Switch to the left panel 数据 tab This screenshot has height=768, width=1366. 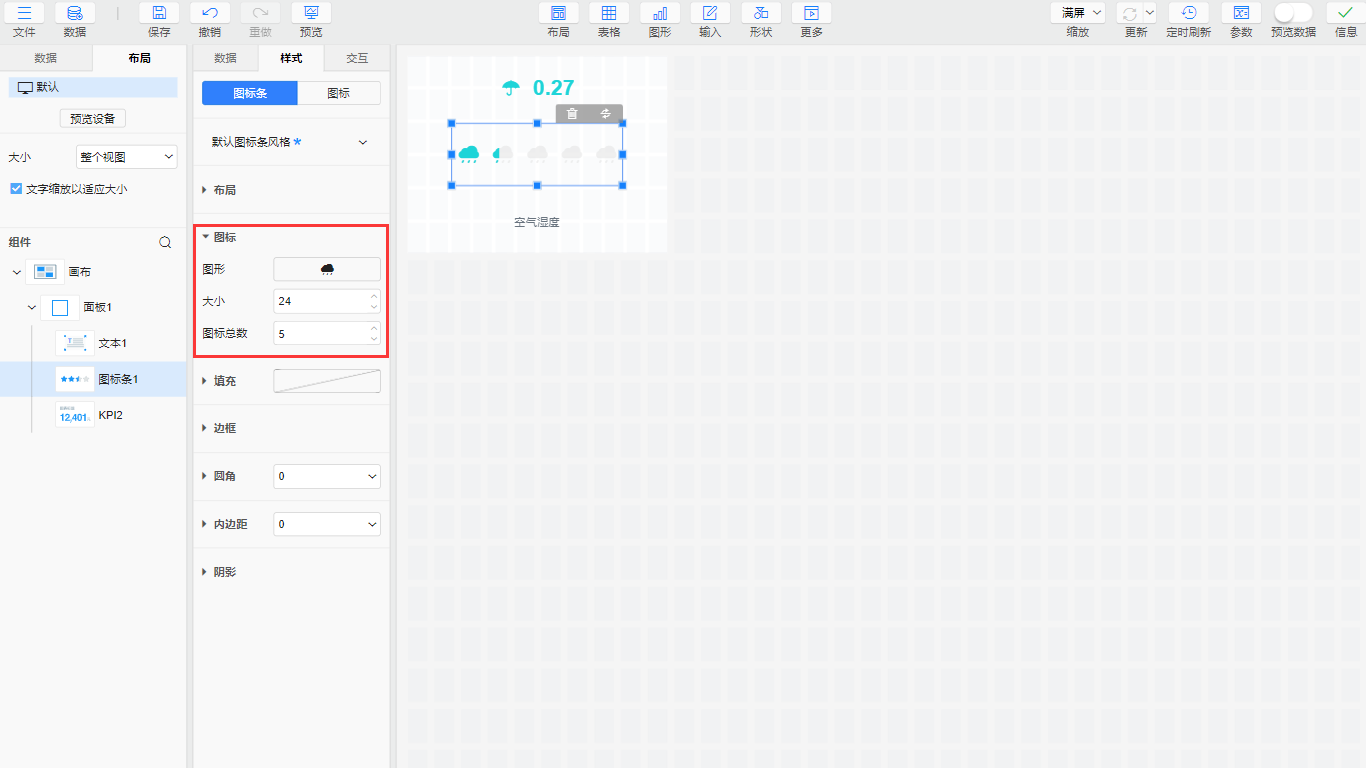coord(46,58)
